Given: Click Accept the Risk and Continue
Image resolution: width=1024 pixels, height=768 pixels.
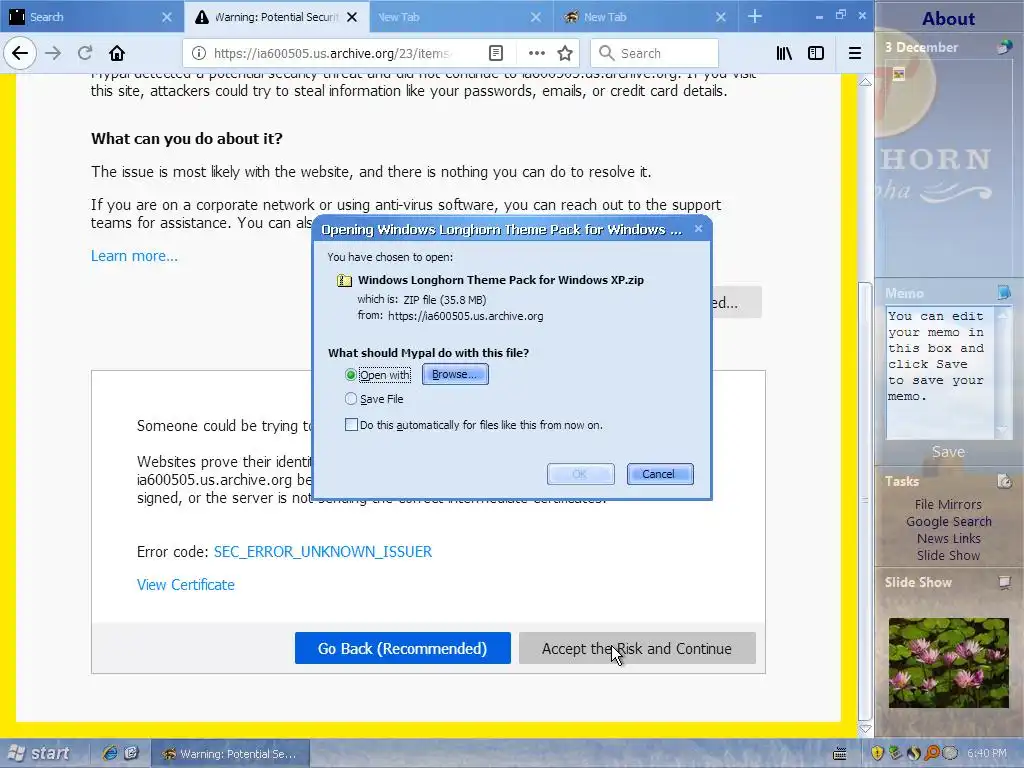Looking at the screenshot, I should click(637, 648).
